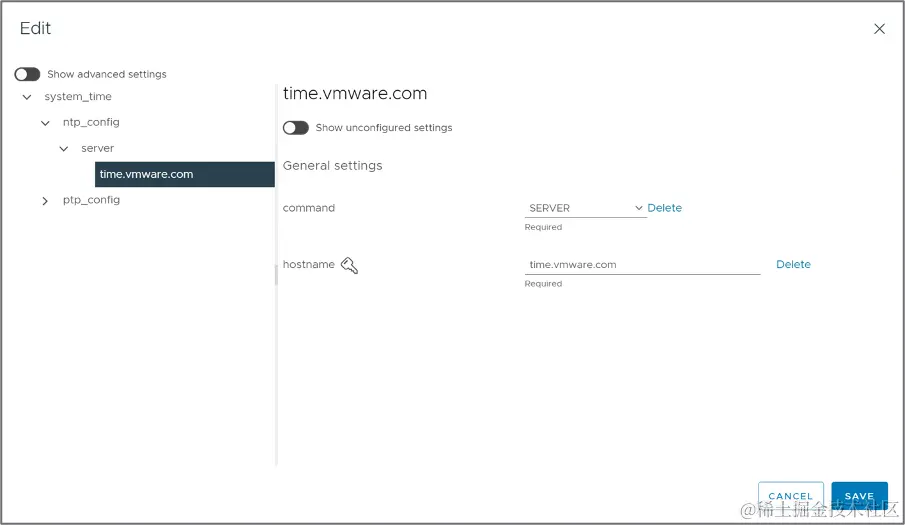Viewport: 906px width, 526px height.
Task: Collapse the system_time tree node chevron
Action: pos(27,97)
